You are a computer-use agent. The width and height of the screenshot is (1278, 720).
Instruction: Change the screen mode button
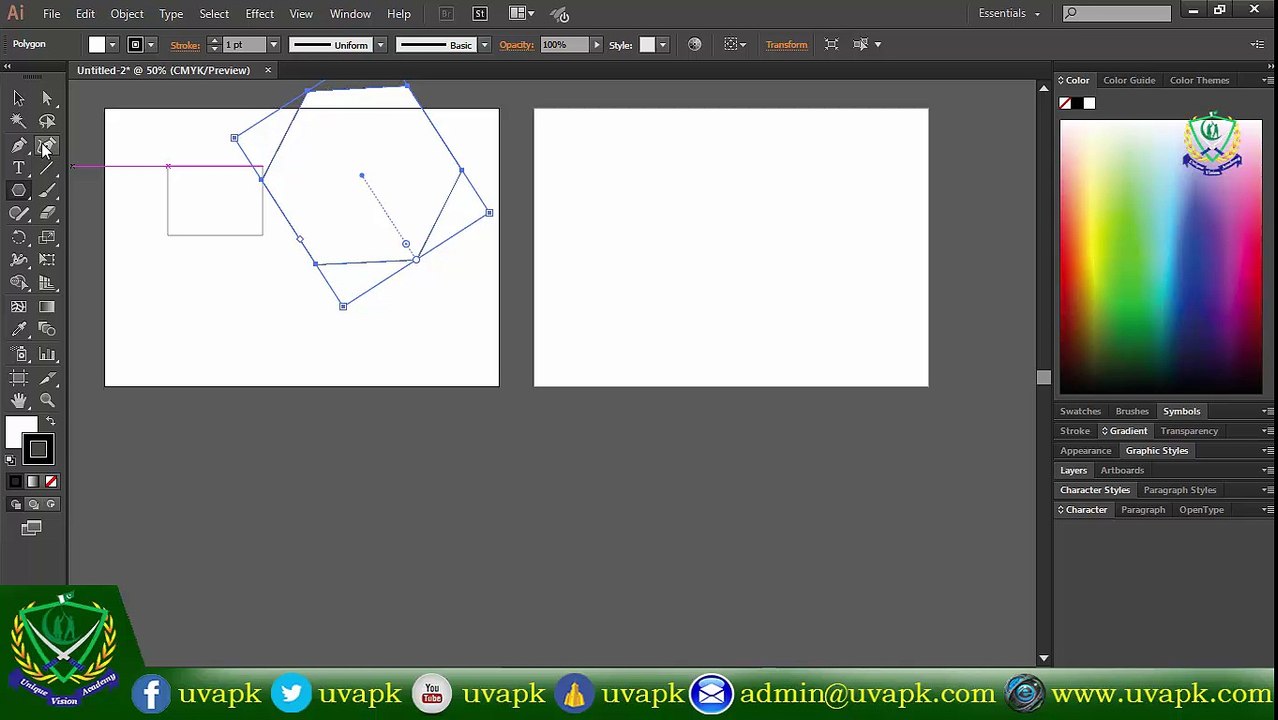coord(31,528)
